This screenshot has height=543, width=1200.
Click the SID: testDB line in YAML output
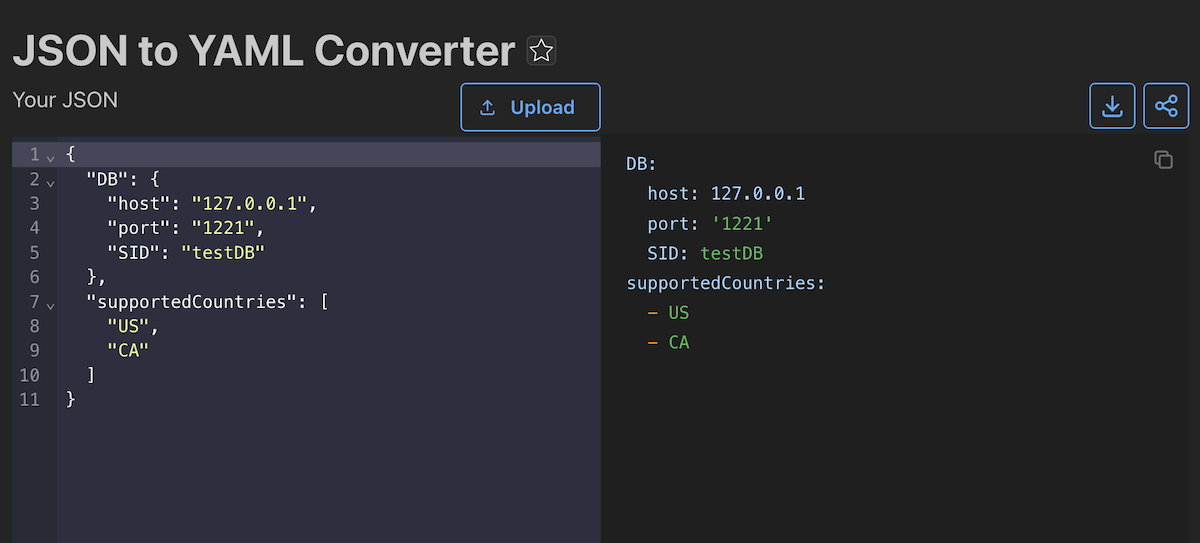coord(704,253)
